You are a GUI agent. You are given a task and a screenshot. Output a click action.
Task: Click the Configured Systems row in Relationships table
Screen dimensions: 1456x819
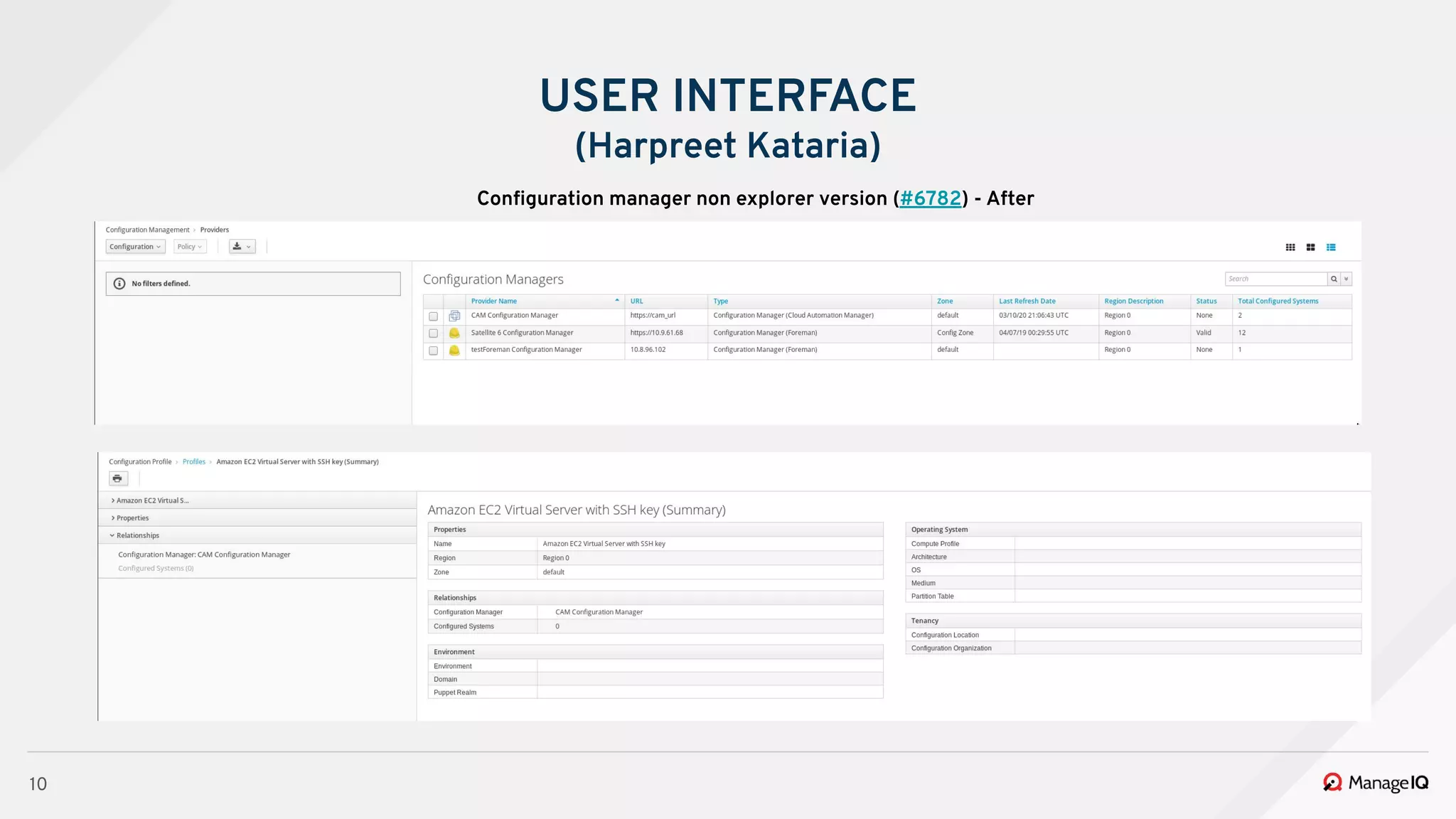655,626
